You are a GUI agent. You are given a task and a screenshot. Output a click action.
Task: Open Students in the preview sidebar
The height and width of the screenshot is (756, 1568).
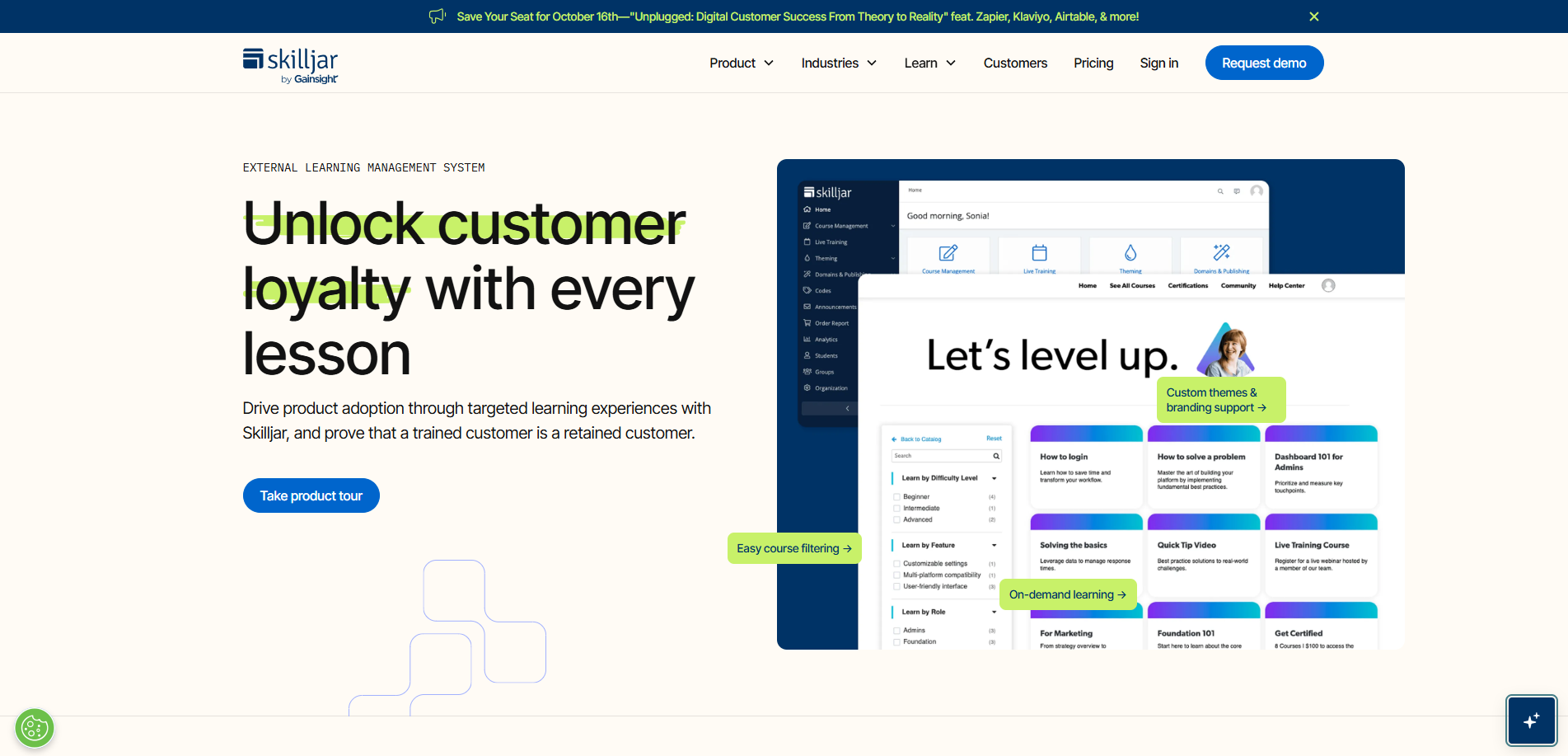(x=821, y=355)
